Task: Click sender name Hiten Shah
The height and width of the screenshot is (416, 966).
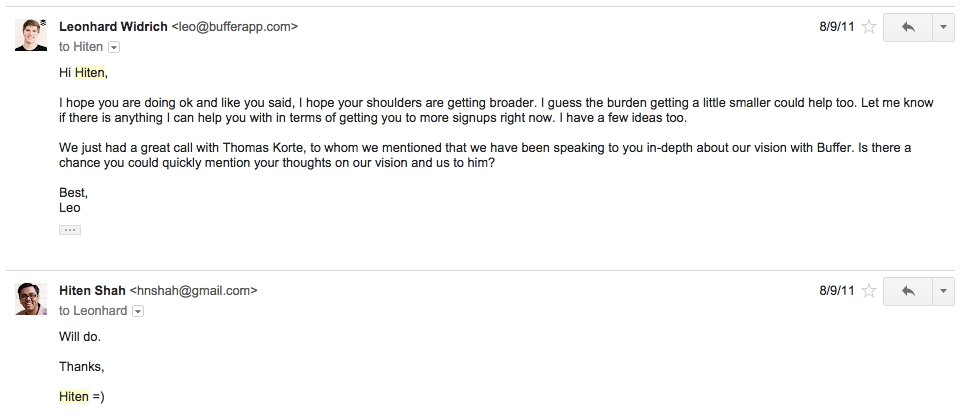Action: [x=92, y=290]
